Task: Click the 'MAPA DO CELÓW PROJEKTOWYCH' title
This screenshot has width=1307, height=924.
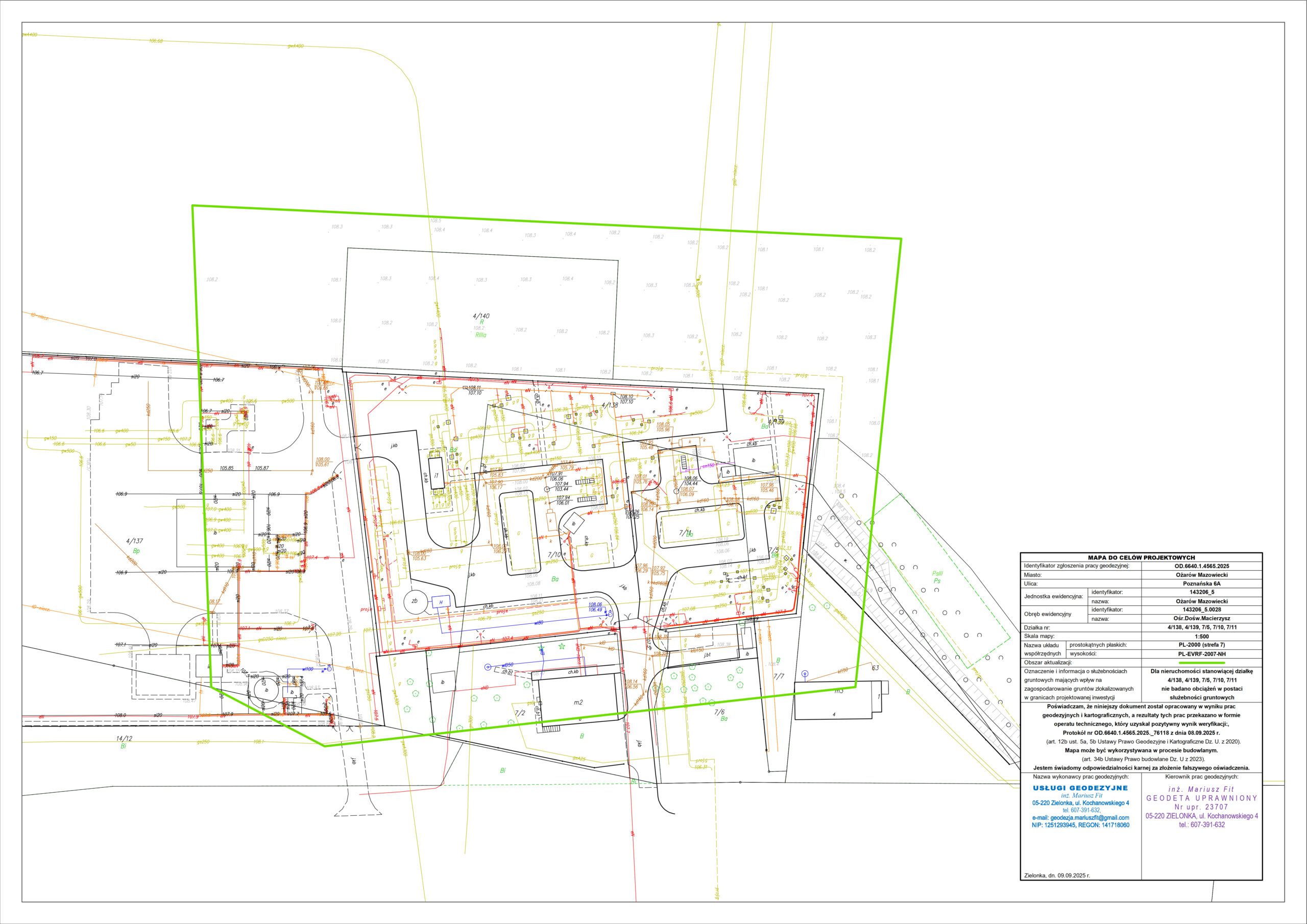Action: click(x=1141, y=557)
